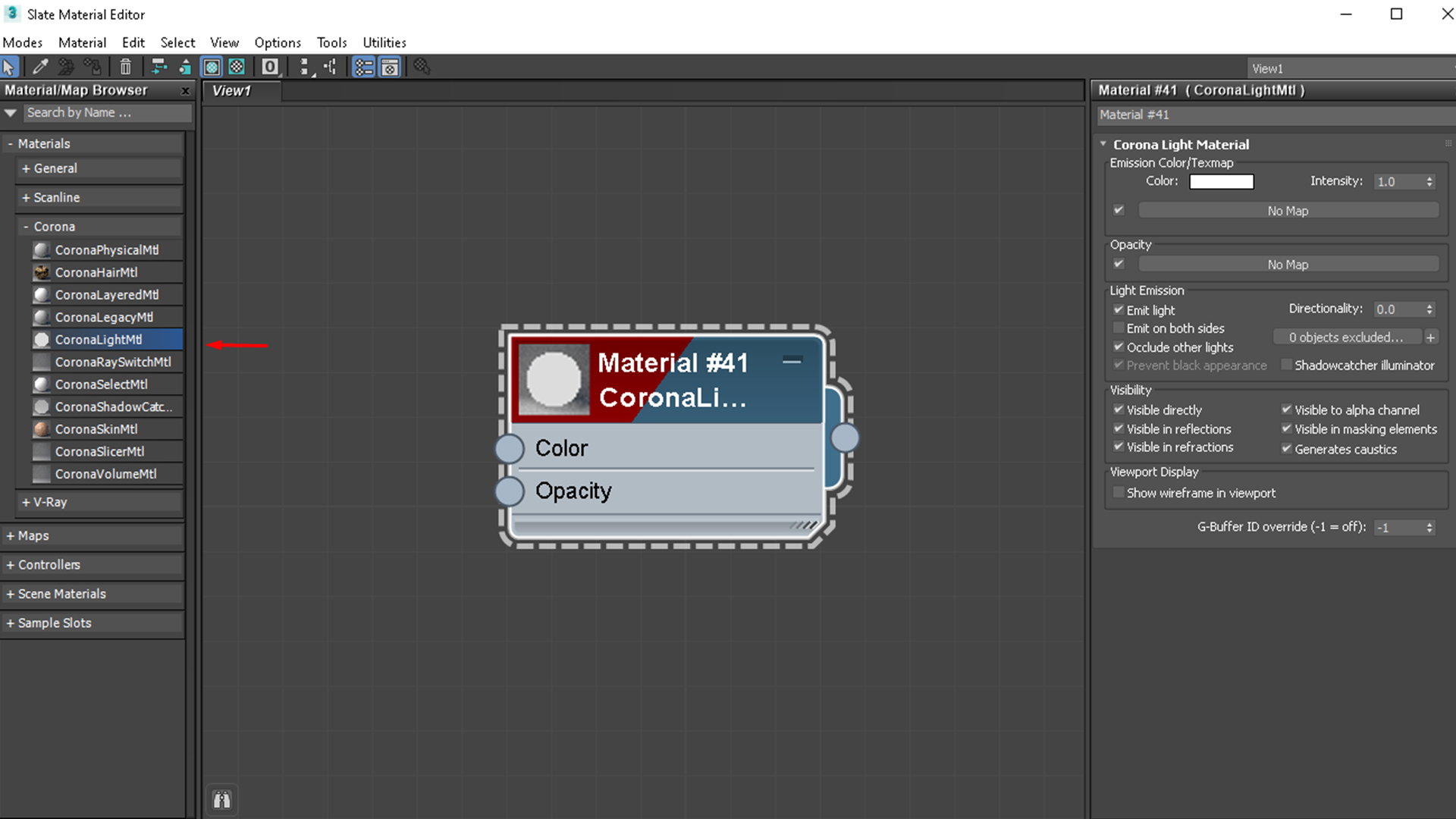Open the Select menu
This screenshot has width=1456, height=819.
[177, 42]
